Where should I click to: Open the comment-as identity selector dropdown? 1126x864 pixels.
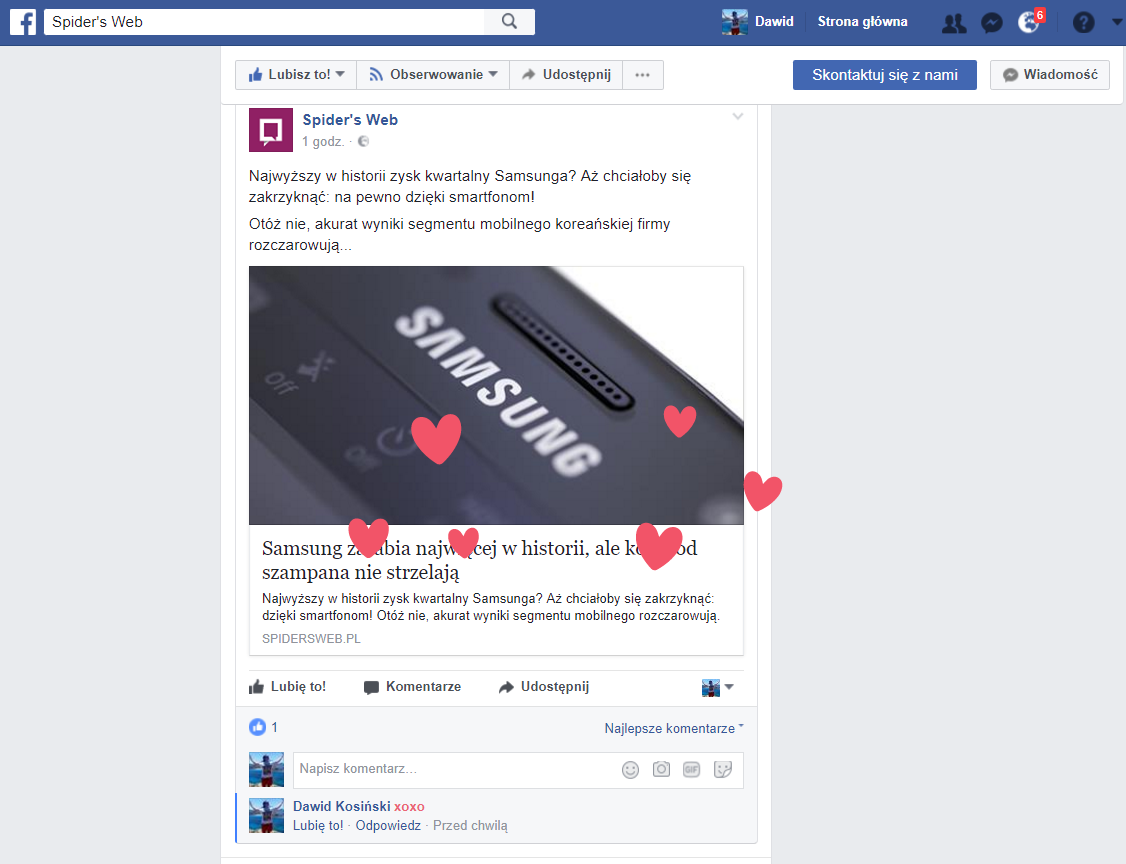point(717,687)
